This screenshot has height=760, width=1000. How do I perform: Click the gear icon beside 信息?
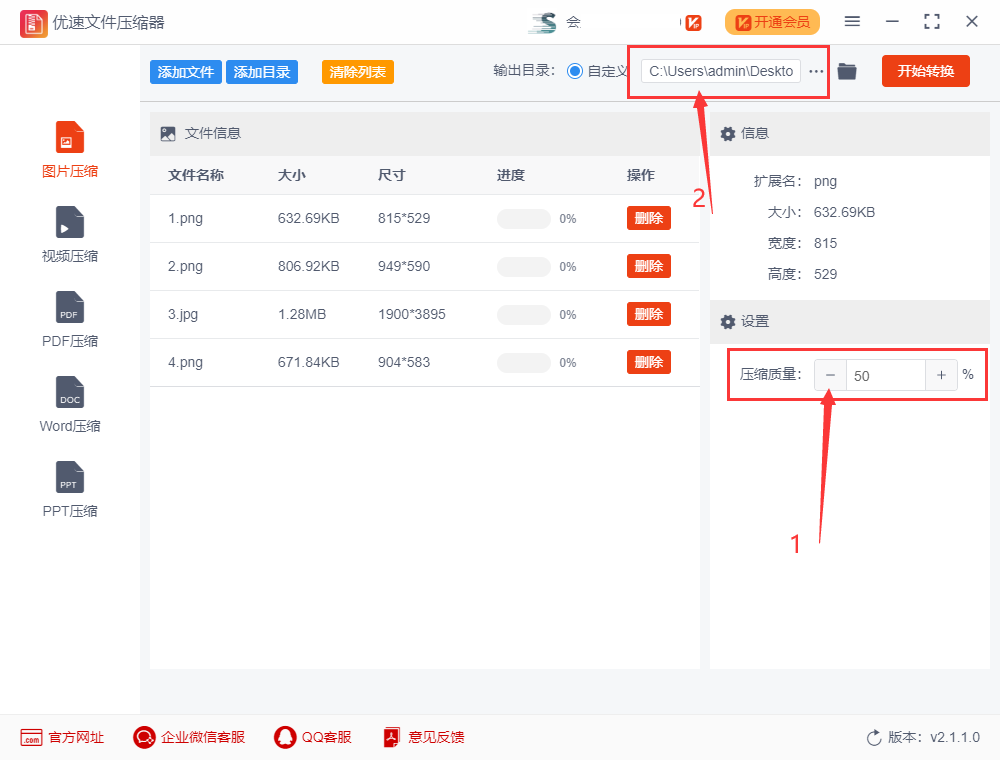[728, 134]
